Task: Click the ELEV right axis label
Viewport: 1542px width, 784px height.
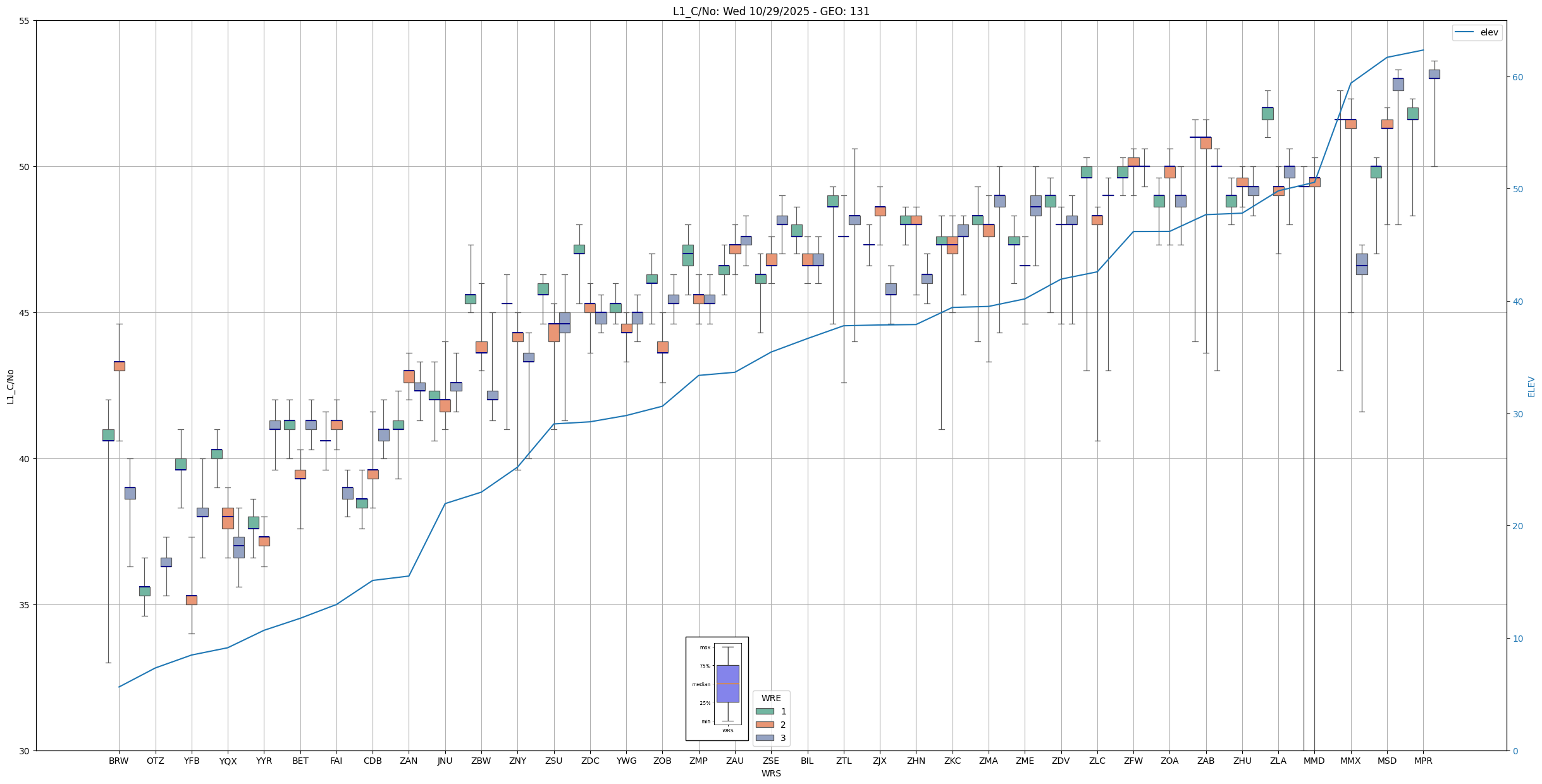Action: 1531,386
